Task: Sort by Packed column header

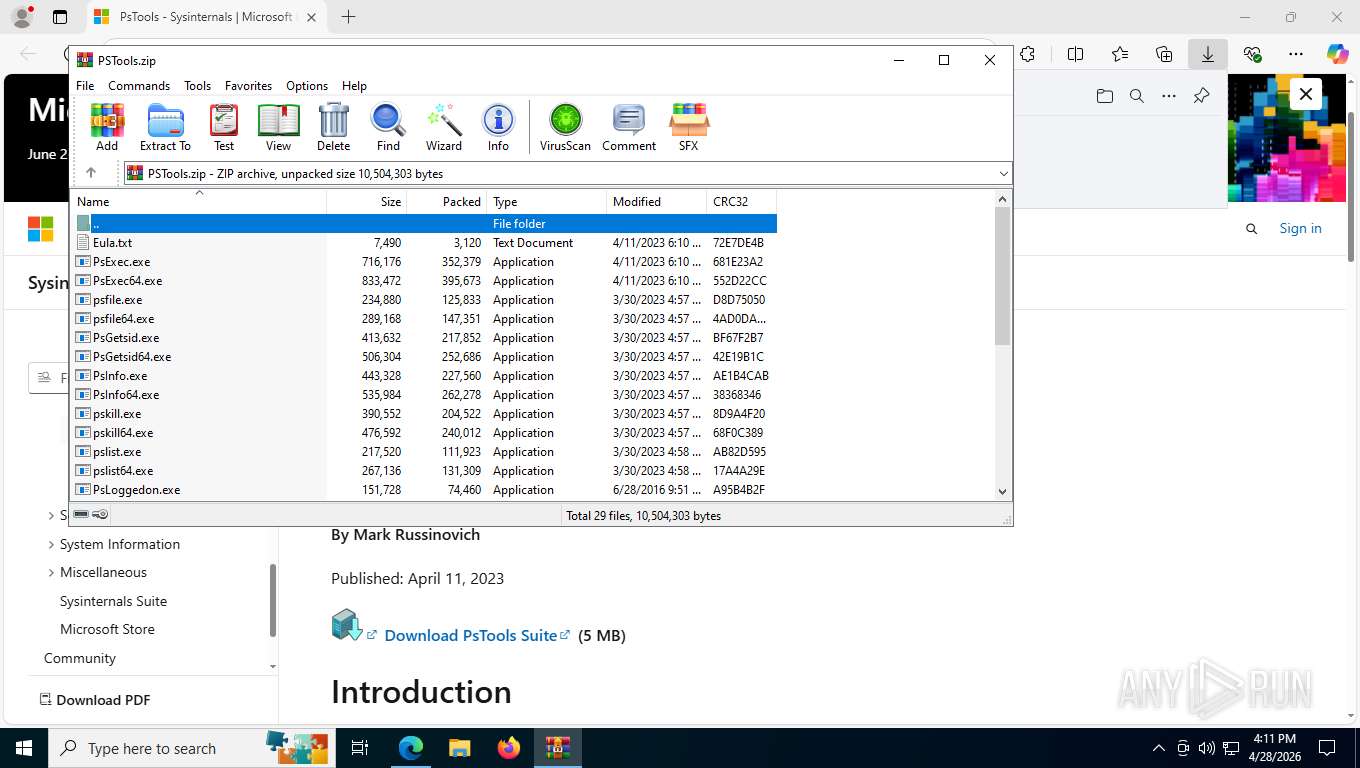Action: (x=447, y=201)
